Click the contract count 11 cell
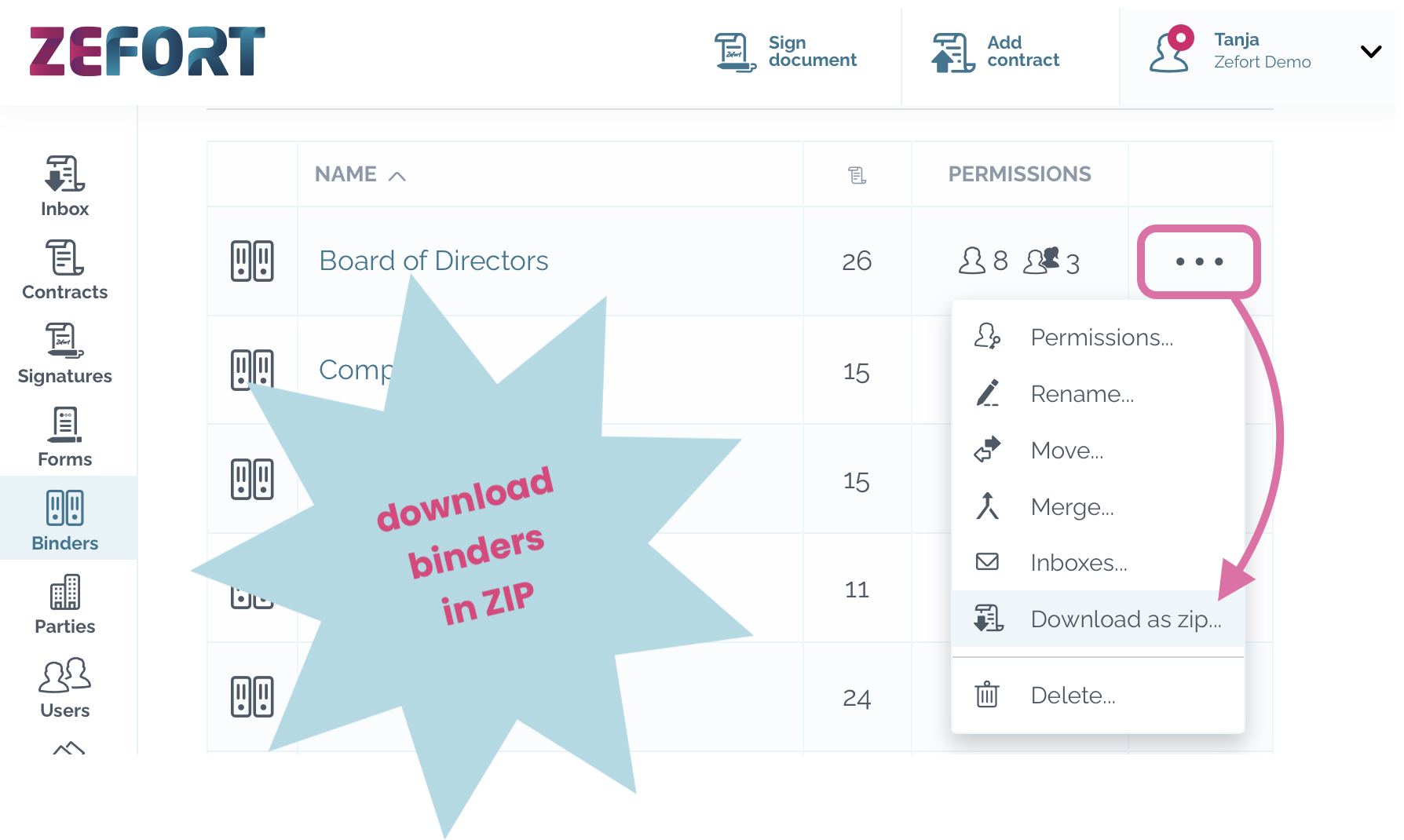Viewport: 1404px width, 840px height. pos(857,589)
